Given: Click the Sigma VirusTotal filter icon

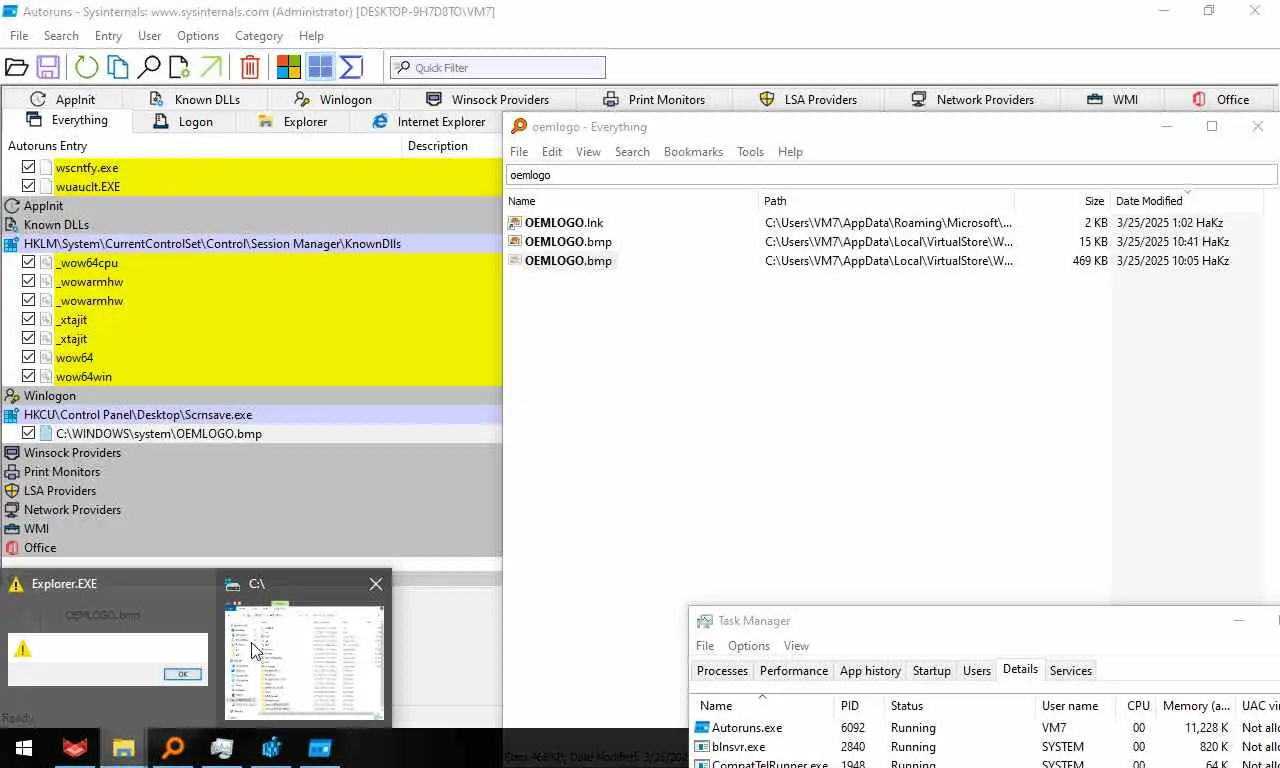Looking at the screenshot, I should click(x=351, y=67).
